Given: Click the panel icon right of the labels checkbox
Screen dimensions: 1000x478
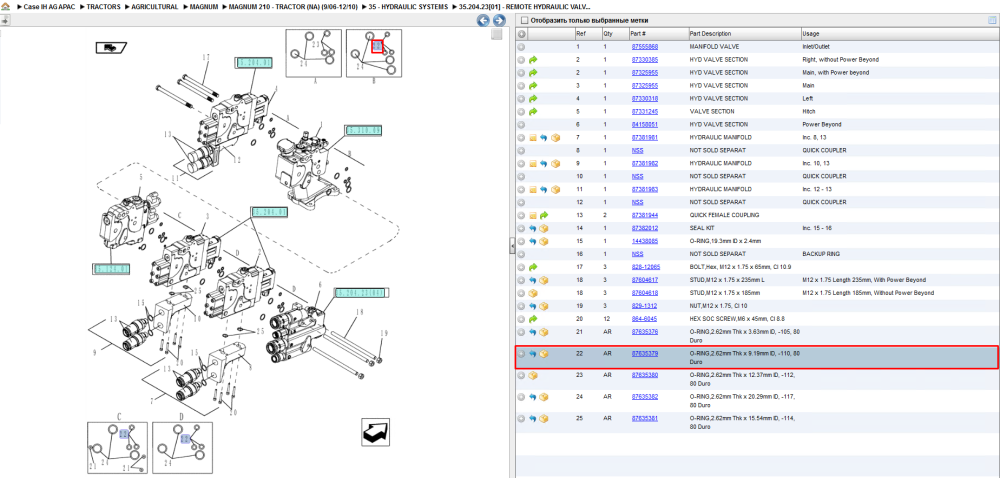Looking at the screenshot, I should [992, 20].
